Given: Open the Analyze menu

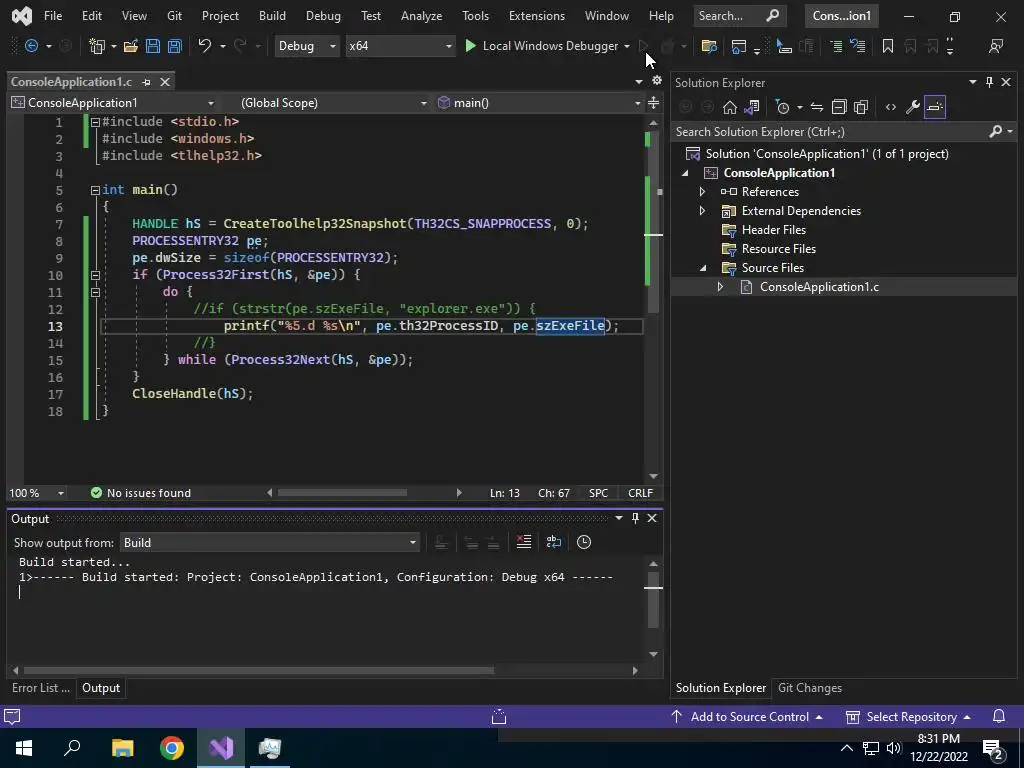Looking at the screenshot, I should [421, 16].
